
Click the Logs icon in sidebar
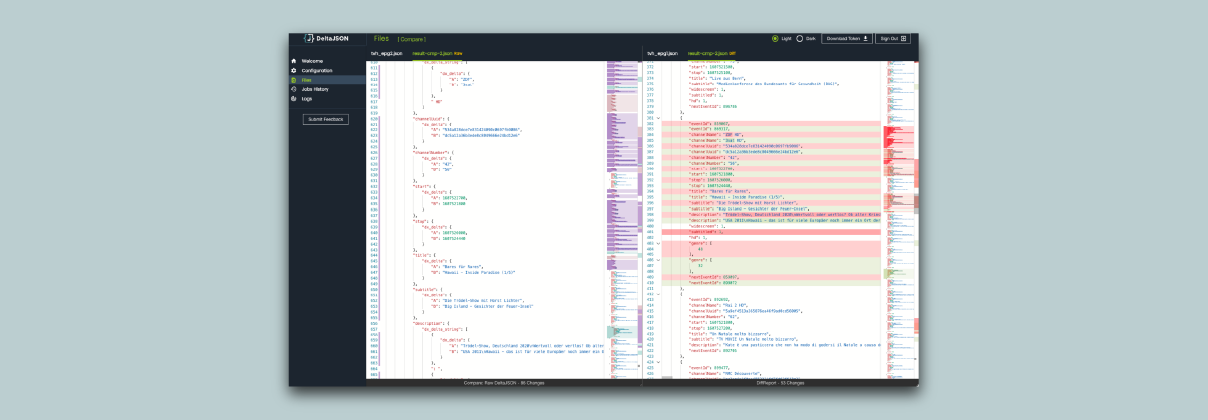click(x=294, y=98)
